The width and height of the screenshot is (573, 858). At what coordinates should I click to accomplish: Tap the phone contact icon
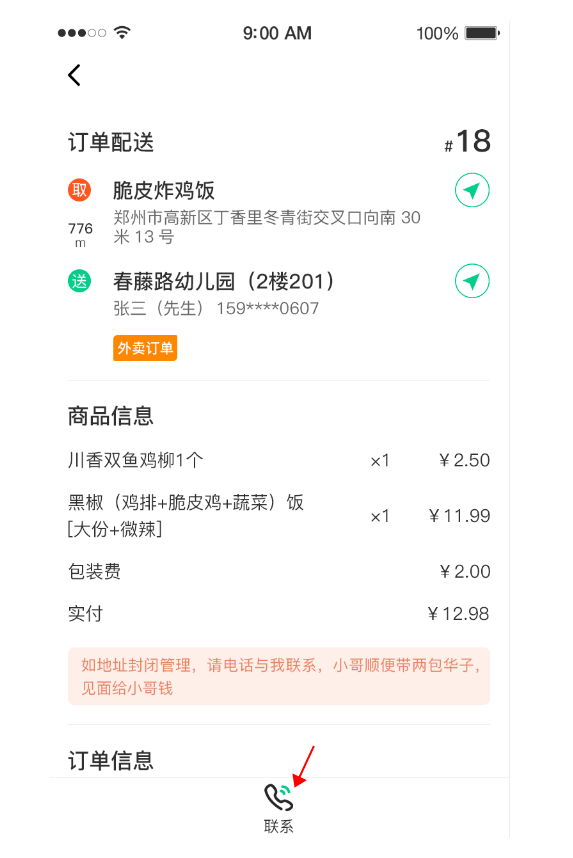tap(279, 797)
